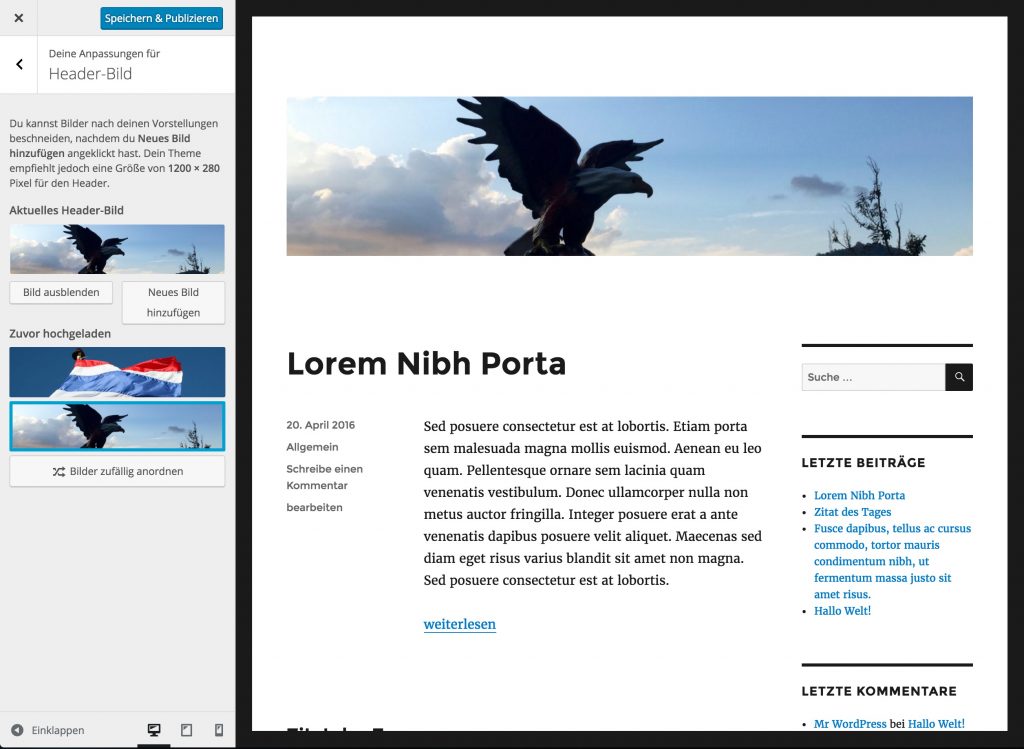Collapse the Customizer sidebar with 'Einklappen'

tap(56, 730)
